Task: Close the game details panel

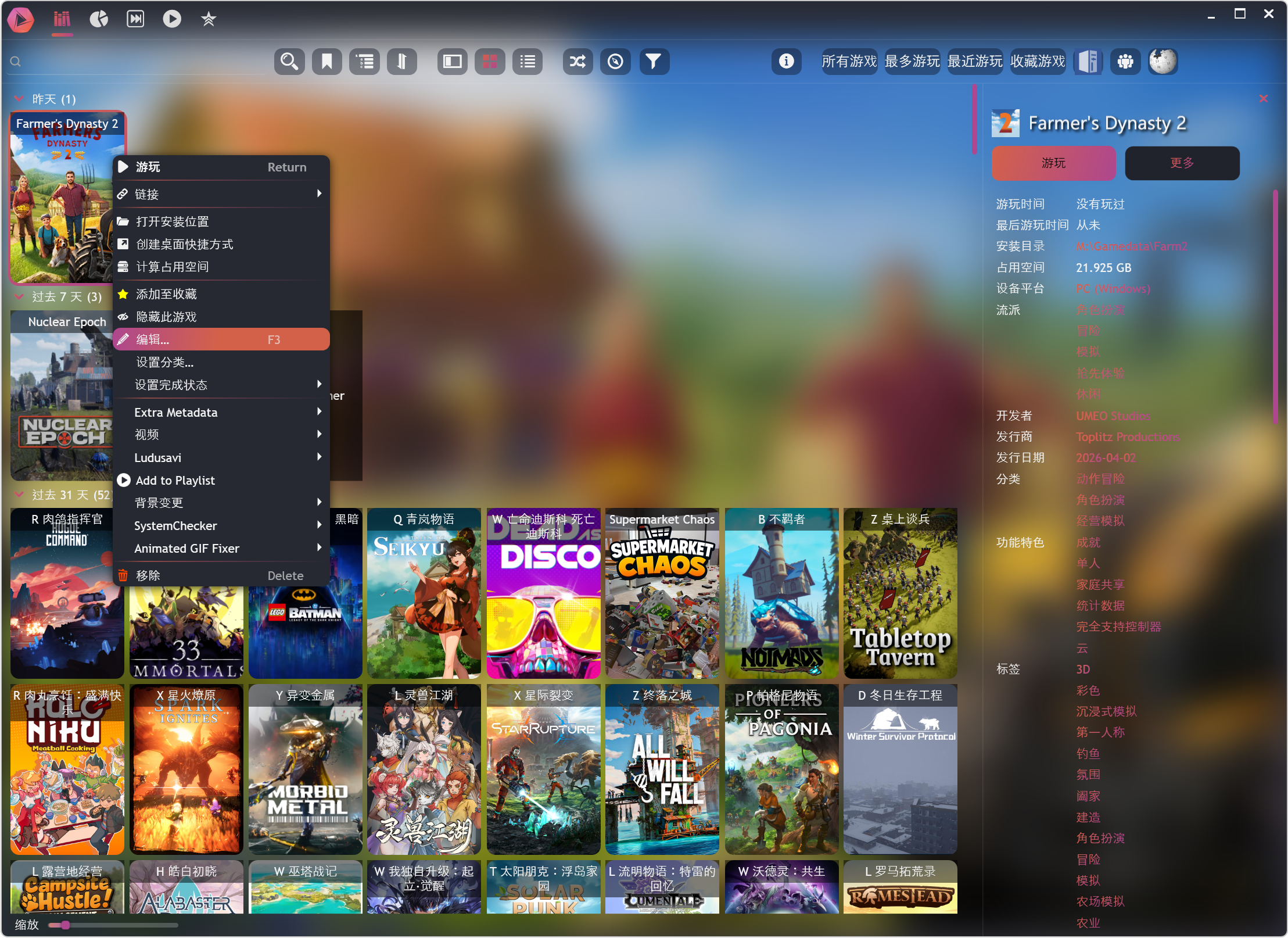Action: [x=1264, y=99]
